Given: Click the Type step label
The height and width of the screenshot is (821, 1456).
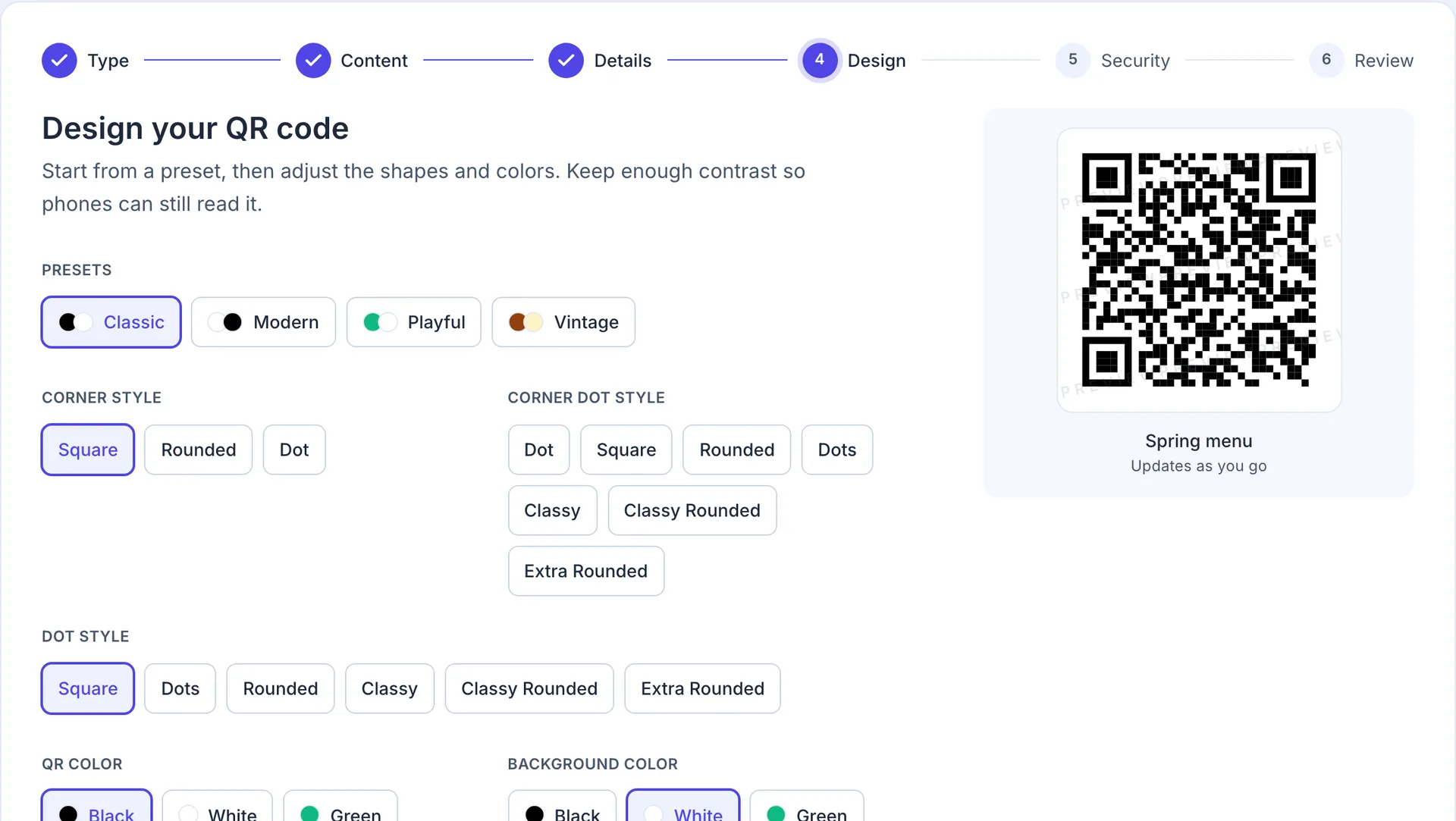Looking at the screenshot, I should pos(108,61).
